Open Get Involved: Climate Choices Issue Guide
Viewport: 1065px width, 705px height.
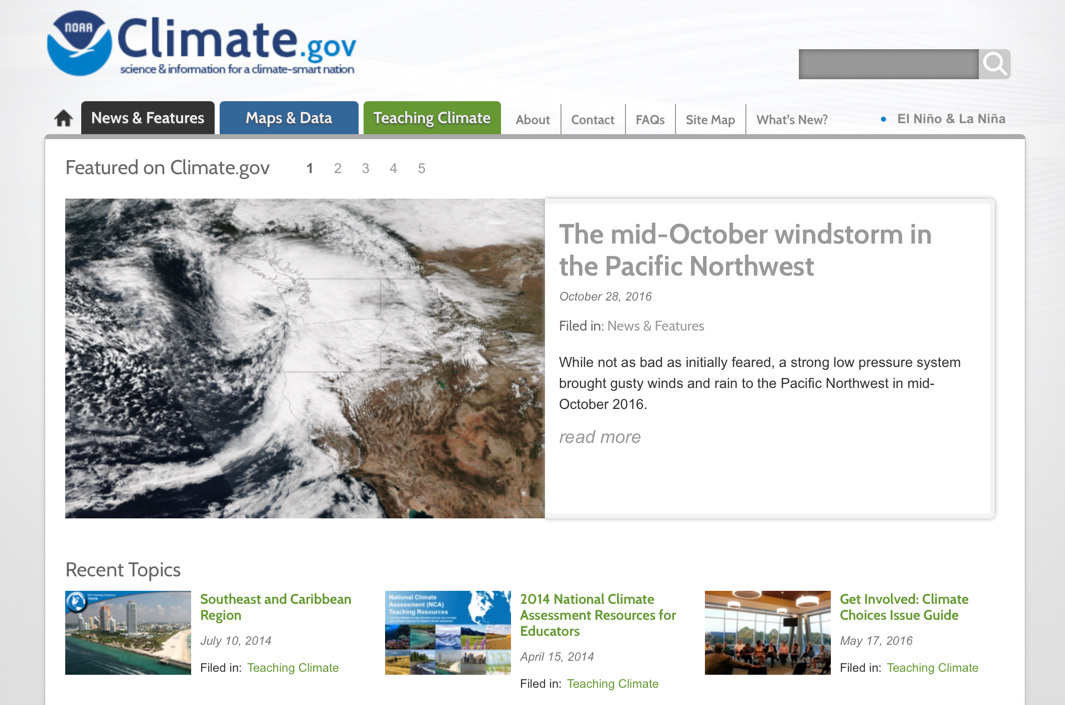pyautogui.click(x=903, y=607)
